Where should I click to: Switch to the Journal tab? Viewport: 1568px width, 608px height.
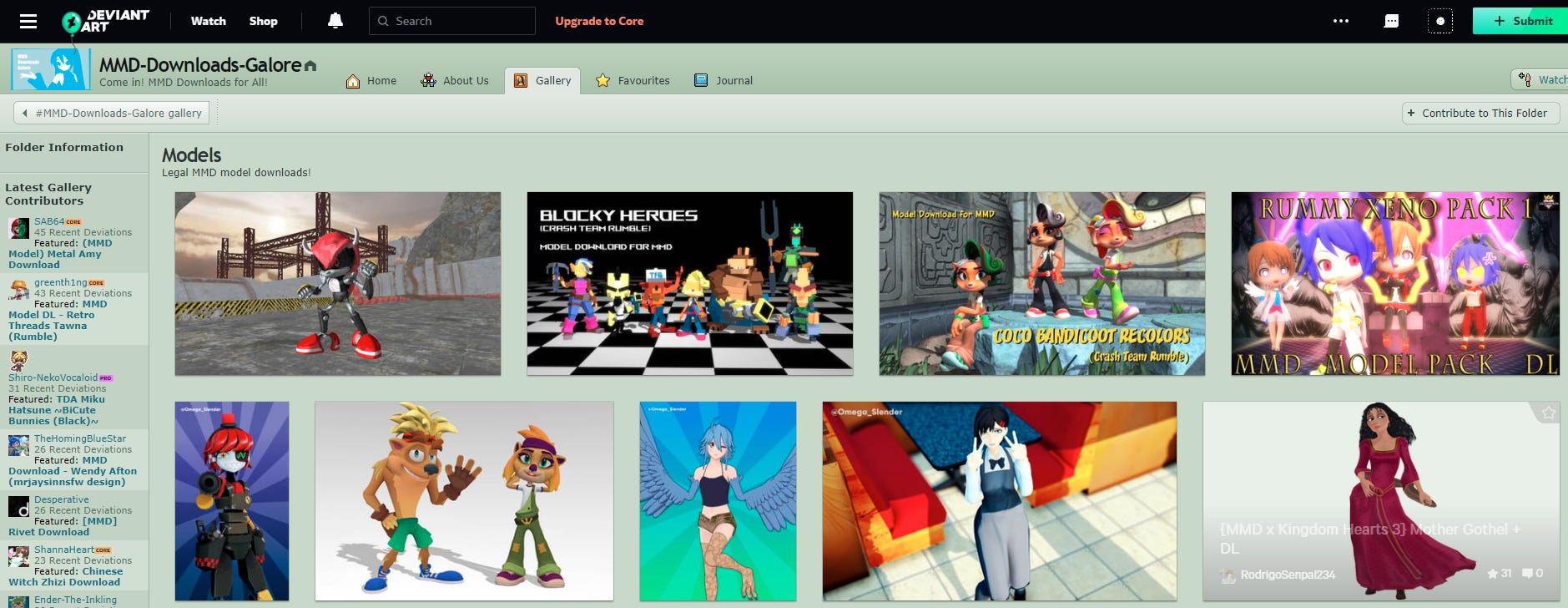(x=723, y=80)
